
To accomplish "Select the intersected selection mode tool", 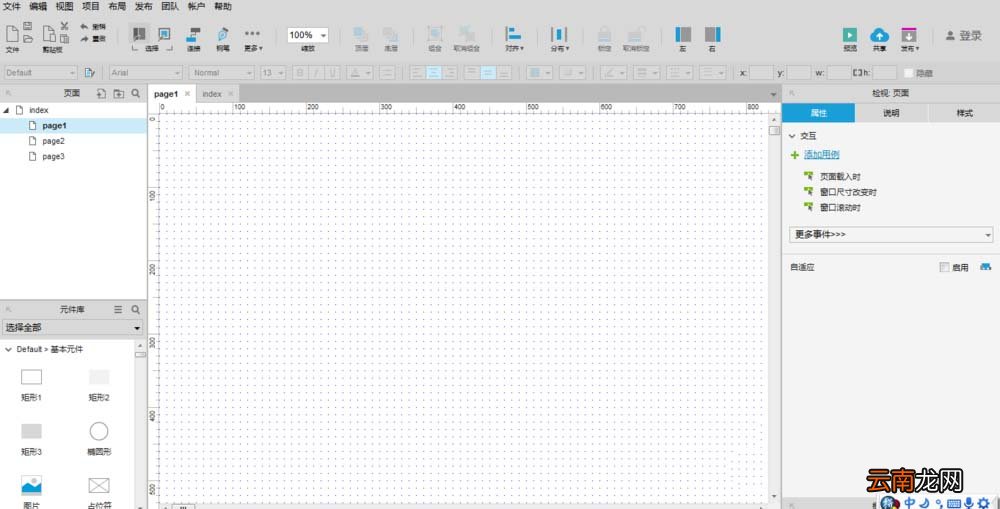I will [140, 34].
